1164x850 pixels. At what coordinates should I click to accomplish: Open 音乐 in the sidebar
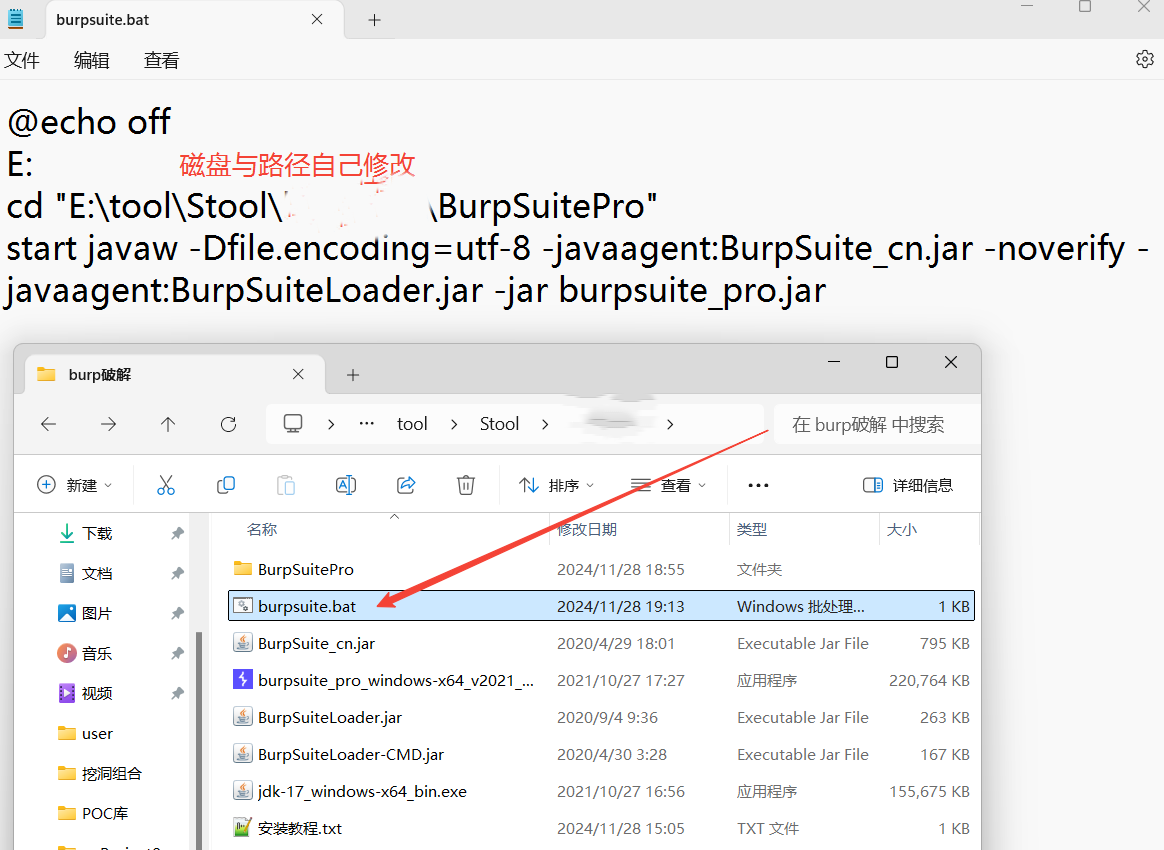tap(97, 653)
